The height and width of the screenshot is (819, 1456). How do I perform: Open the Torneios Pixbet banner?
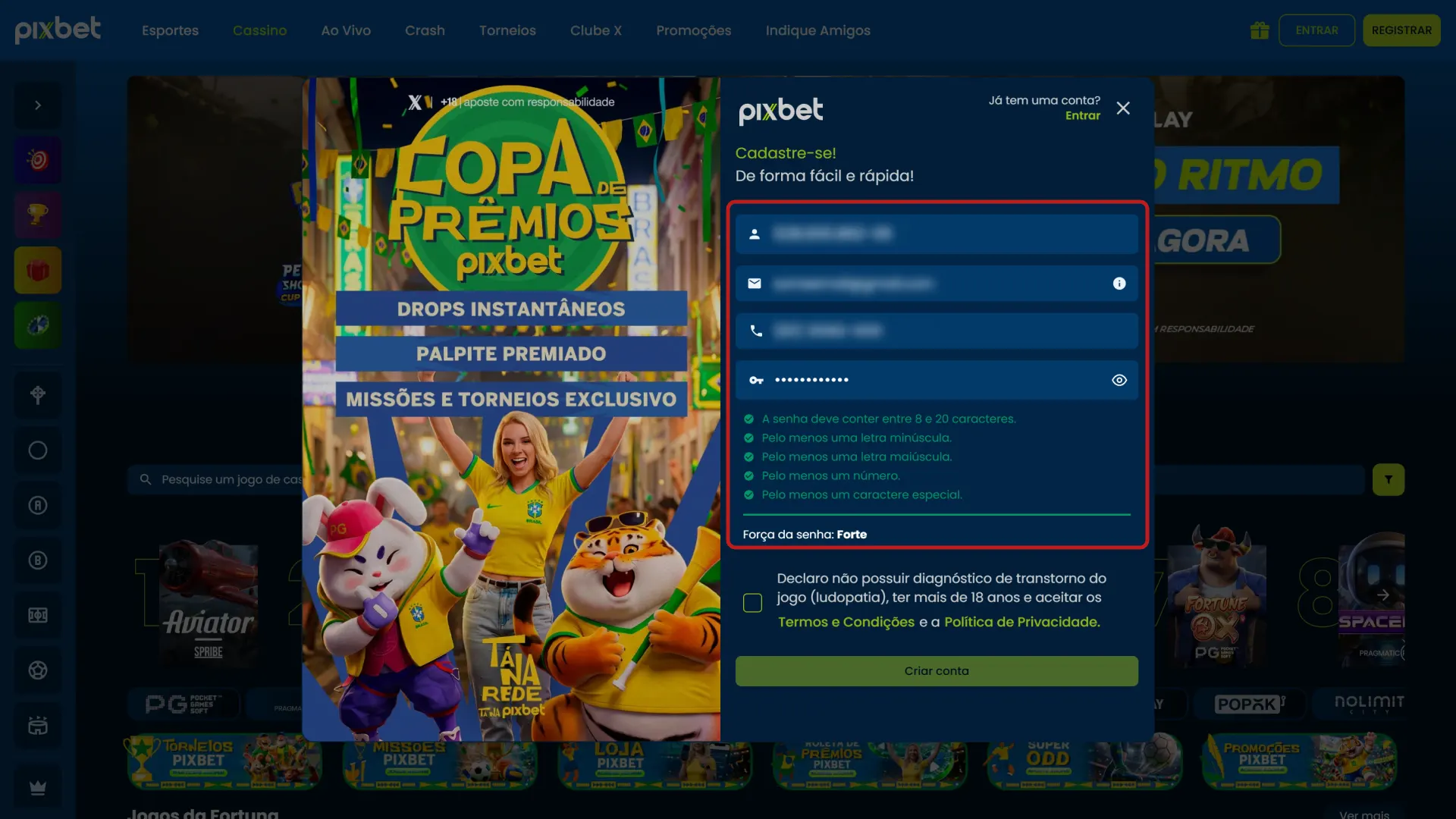pos(224,761)
